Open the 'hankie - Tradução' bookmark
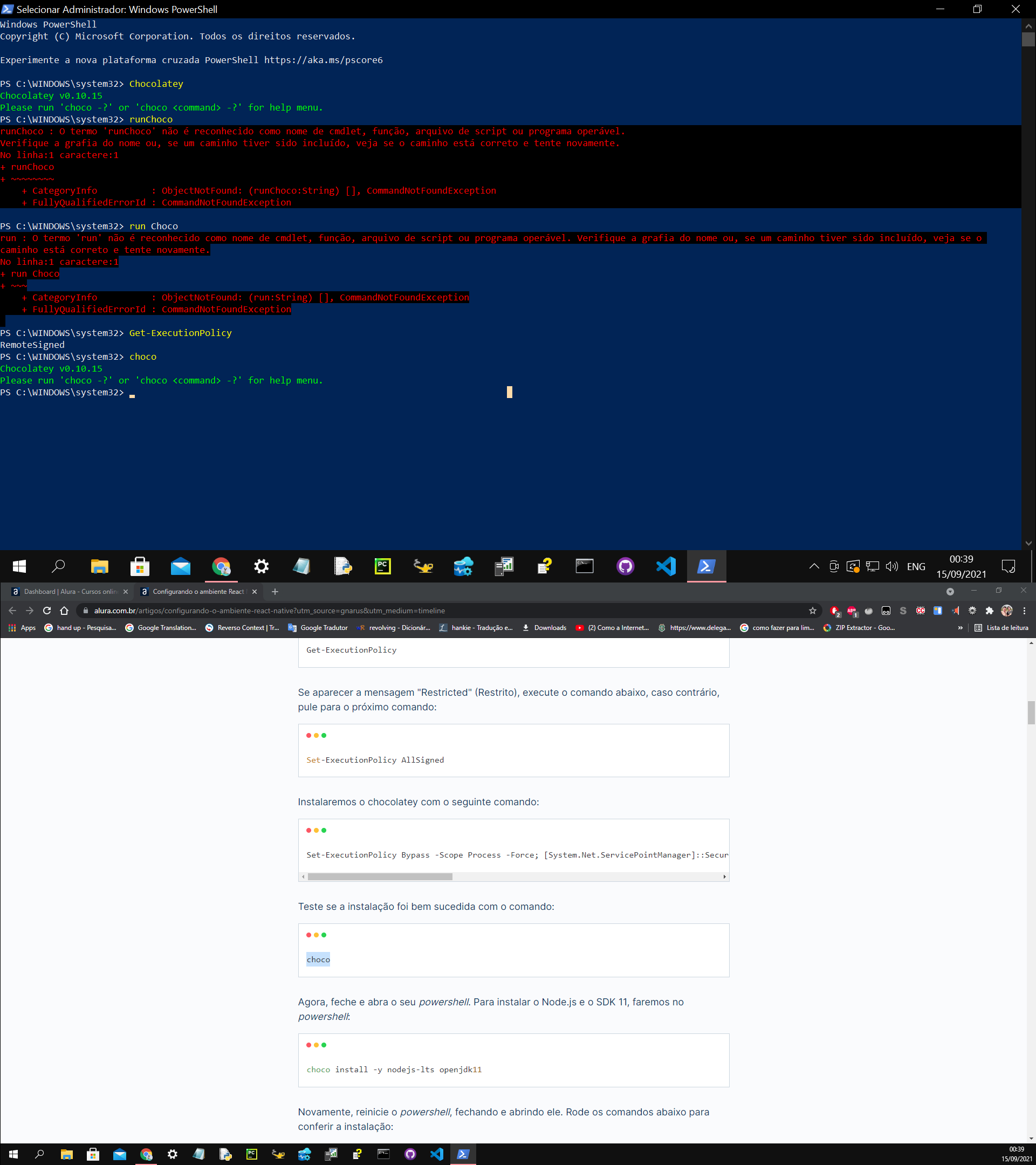This screenshot has height=1165, width=1036. tap(476, 627)
